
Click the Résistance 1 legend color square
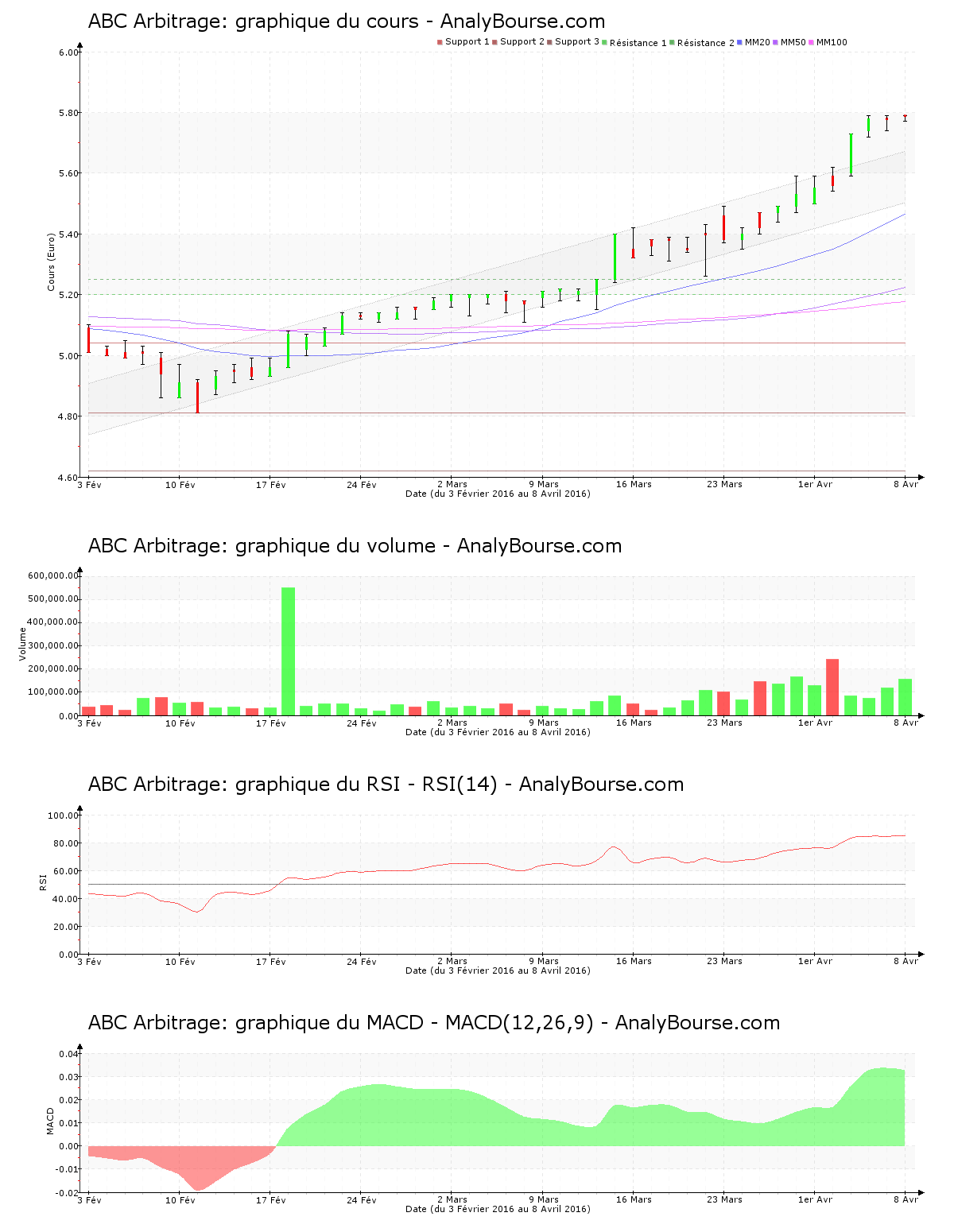tap(605, 42)
